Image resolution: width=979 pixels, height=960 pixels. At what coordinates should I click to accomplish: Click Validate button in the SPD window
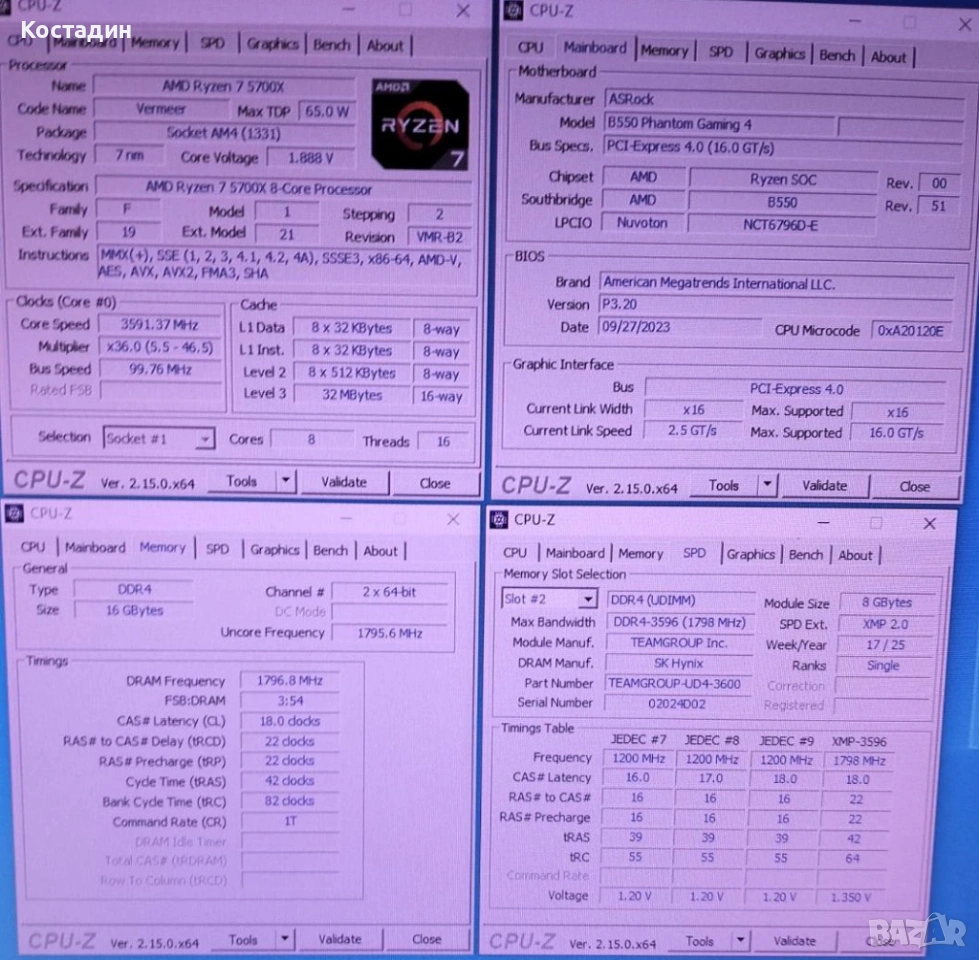[x=794, y=941]
